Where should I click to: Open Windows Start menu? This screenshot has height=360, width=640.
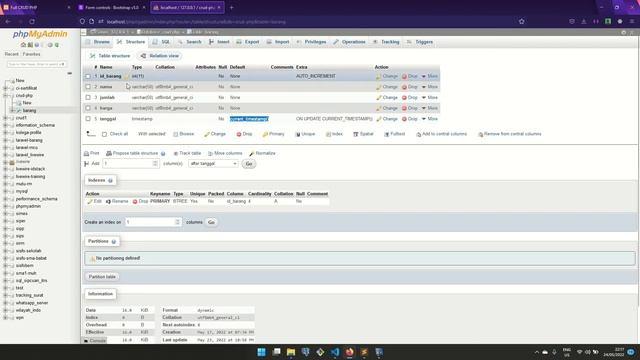point(262,352)
